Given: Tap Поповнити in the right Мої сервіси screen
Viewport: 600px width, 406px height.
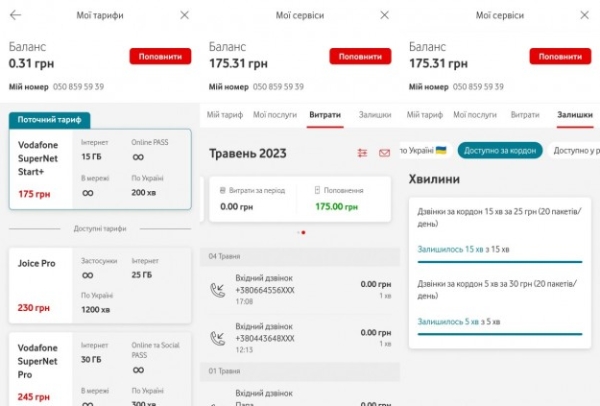Looking at the screenshot, I should 560,56.
